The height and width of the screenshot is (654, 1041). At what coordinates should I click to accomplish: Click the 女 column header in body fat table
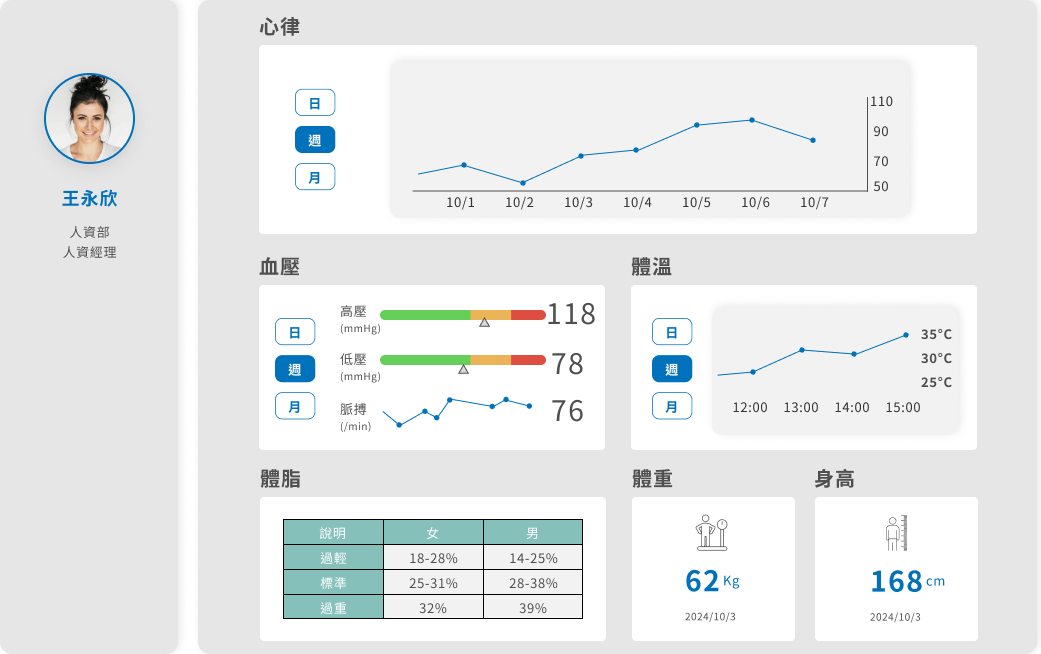tap(433, 532)
